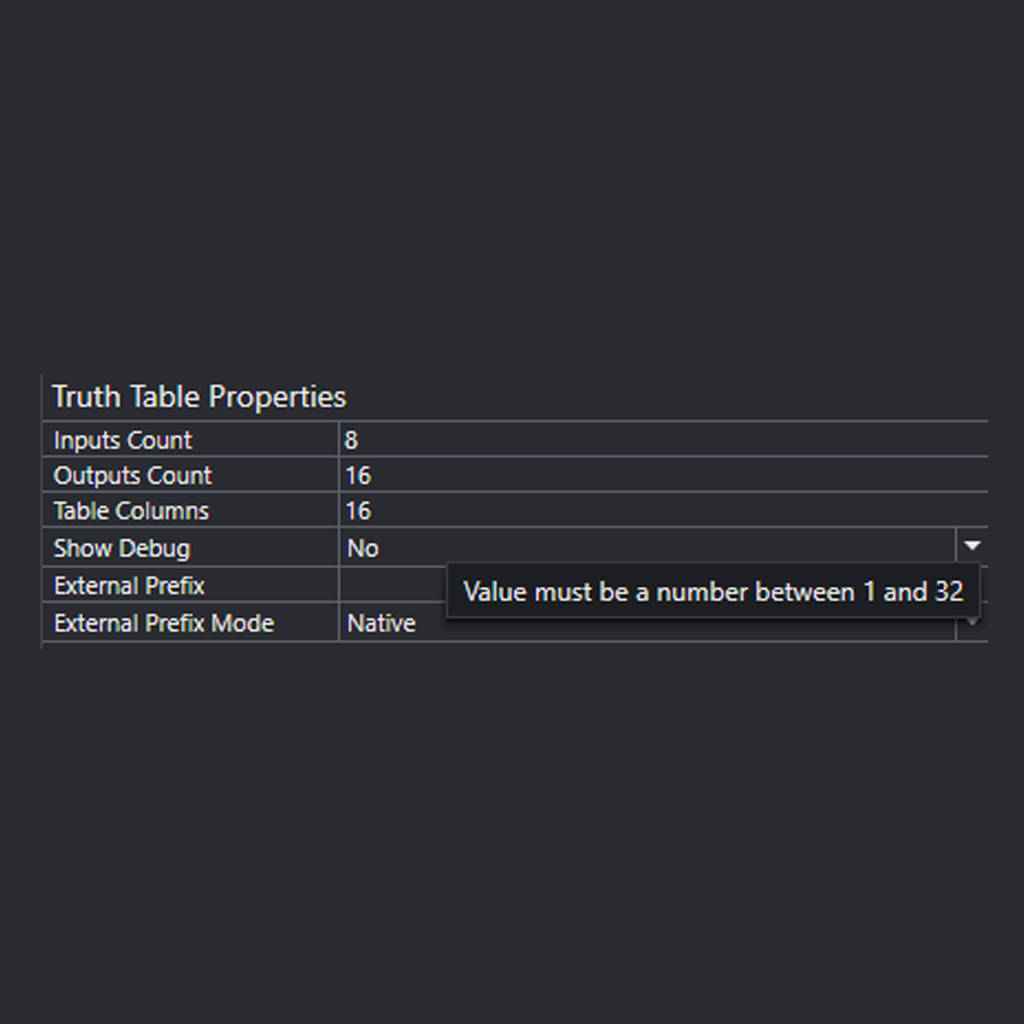Viewport: 1024px width, 1024px height.
Task: Click the Show Debug No value
Action: (x=362, y=548)
